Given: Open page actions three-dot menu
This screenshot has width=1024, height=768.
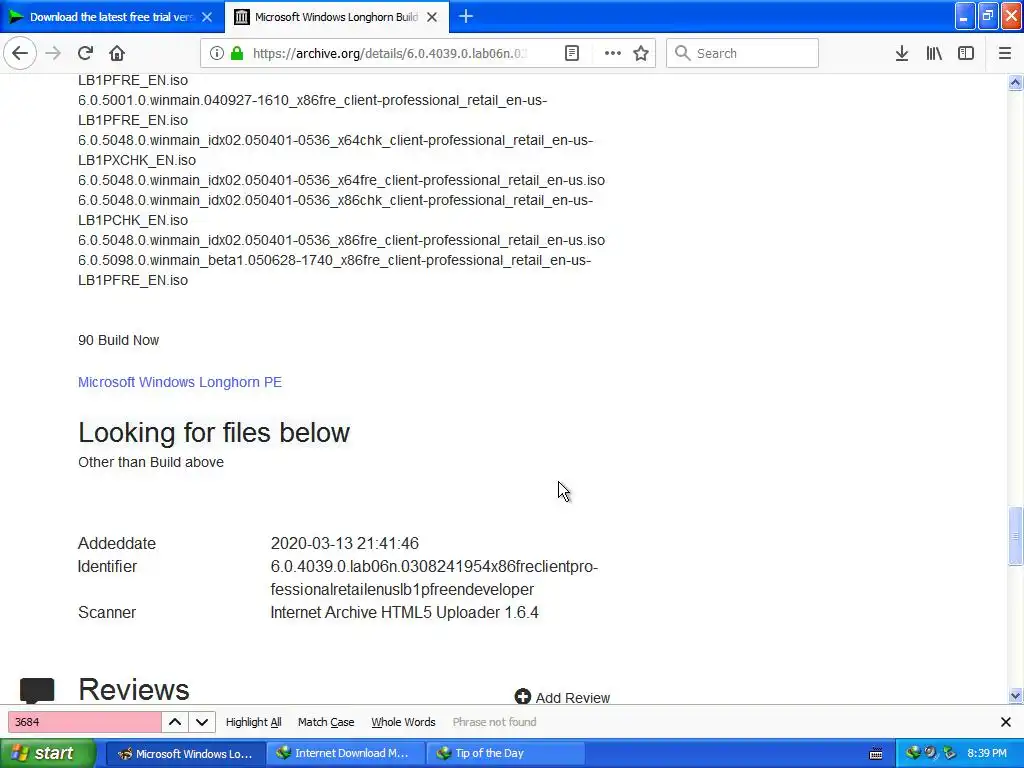Looking at the screenshot, I should 613,53.
